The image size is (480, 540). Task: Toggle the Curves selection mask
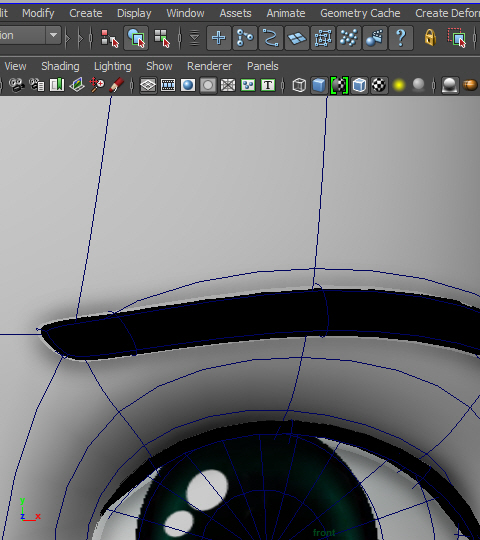271,38
